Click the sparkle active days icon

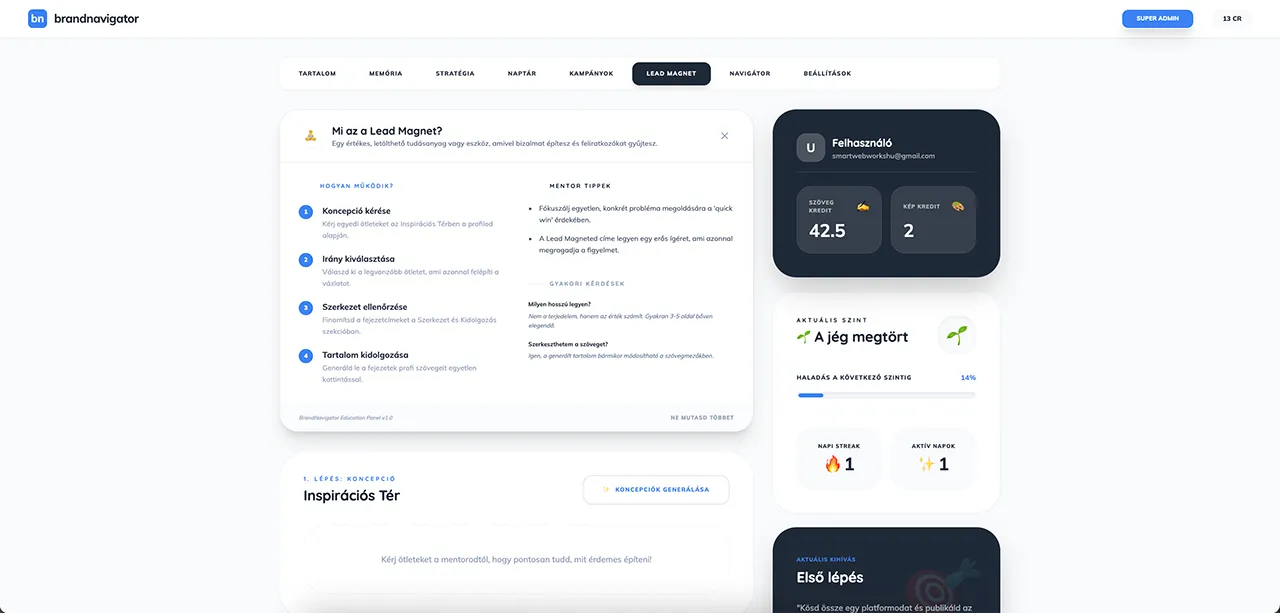[x=925, y=464]
